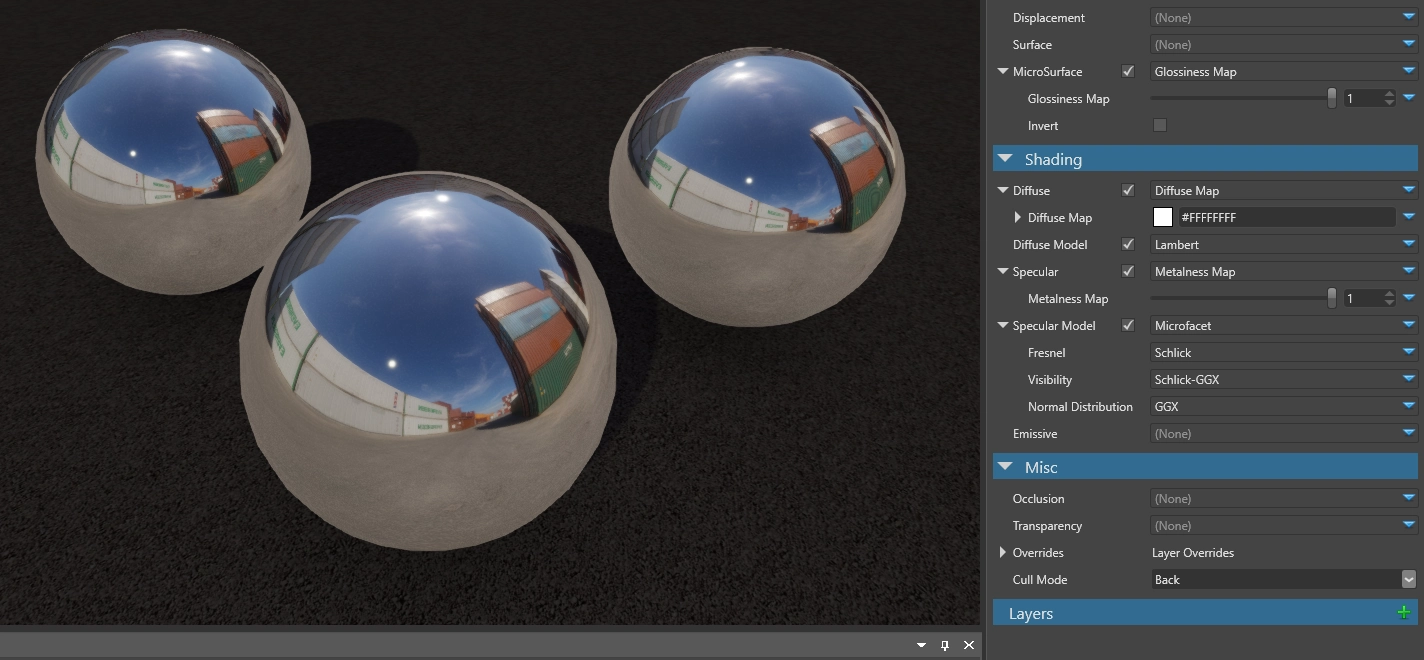This screenshot has width=1424, height=660.
Task: Toggle the Diffuse checkbox off
Action: [1128, 190]
